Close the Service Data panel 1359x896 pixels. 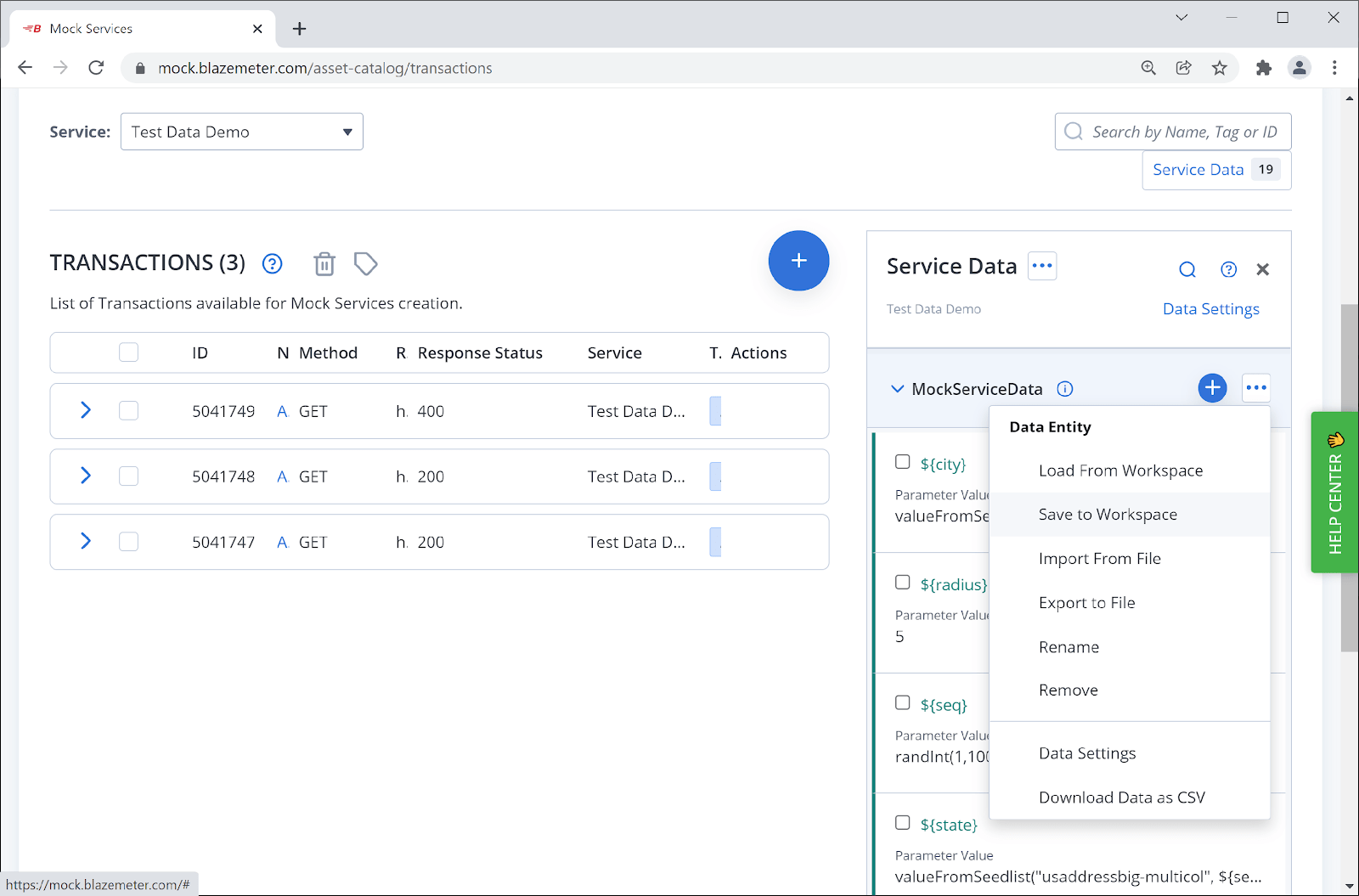[x=1262, y=270]
